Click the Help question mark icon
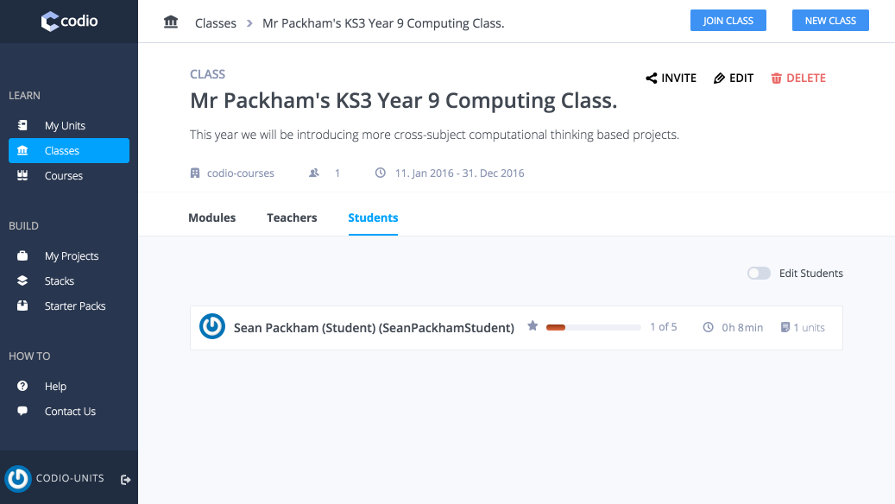Image resolution: width=895 pixels, height=504 pixels. pos(22,386)
